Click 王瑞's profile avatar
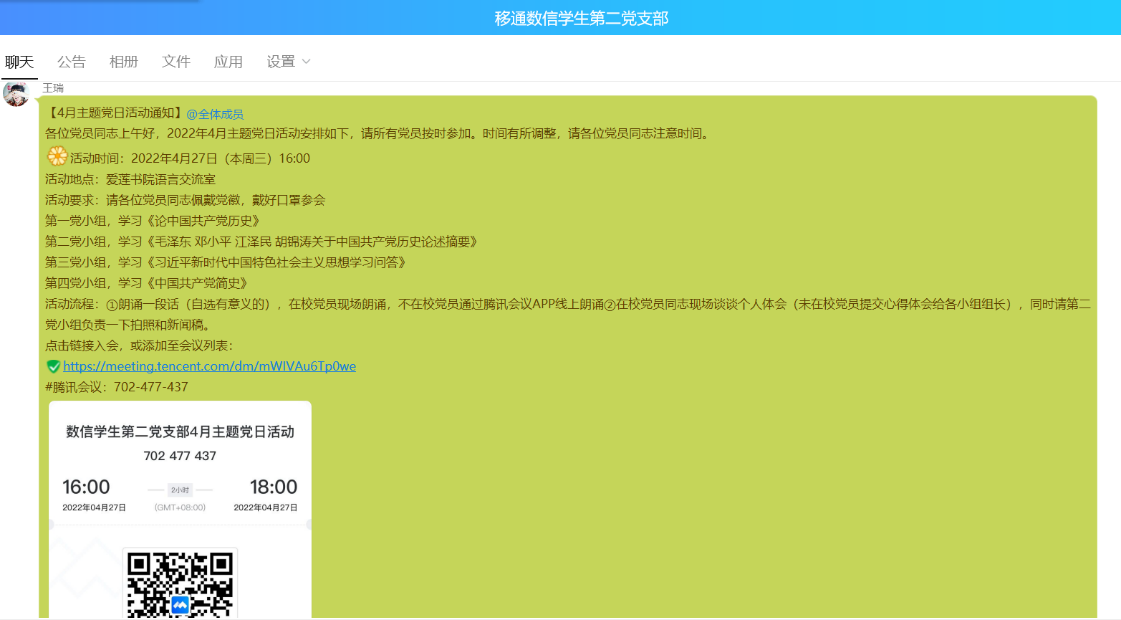The width and height of the screenshot is (1121, 620). click(16, 94)
